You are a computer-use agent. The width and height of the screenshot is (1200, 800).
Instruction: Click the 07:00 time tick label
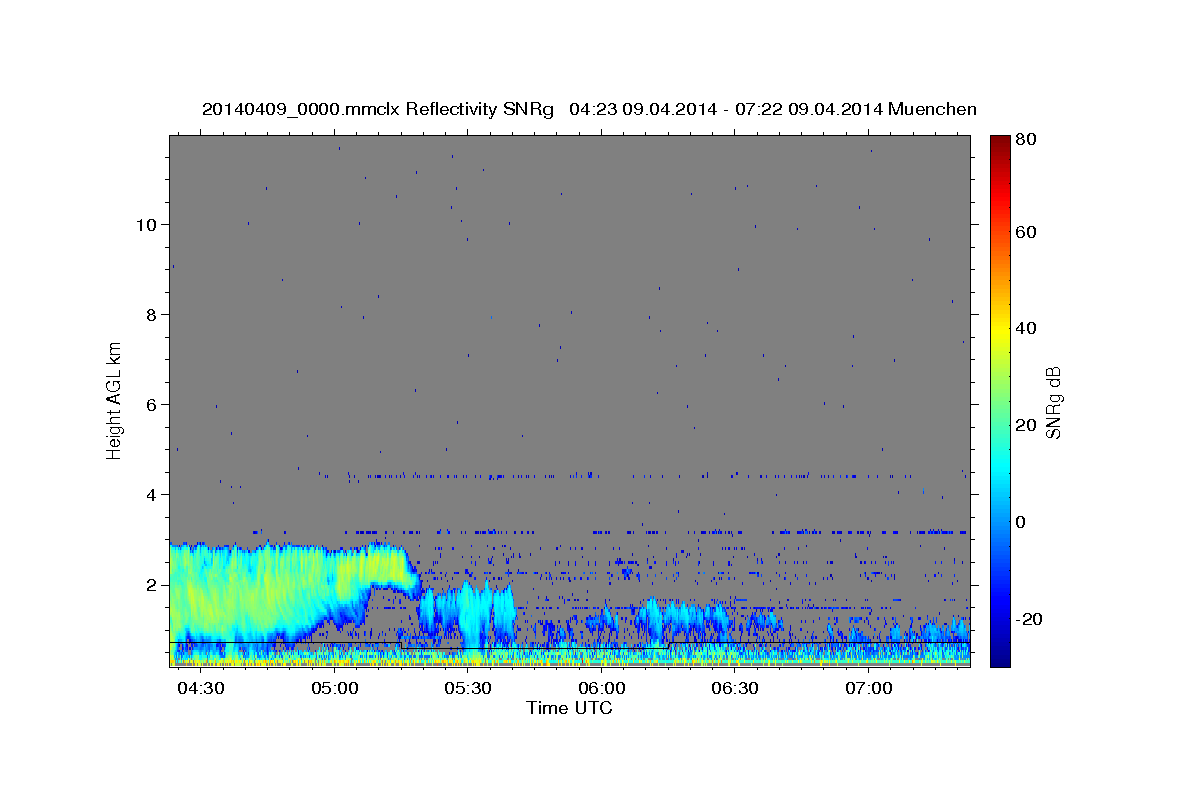(x=868, y=690)
